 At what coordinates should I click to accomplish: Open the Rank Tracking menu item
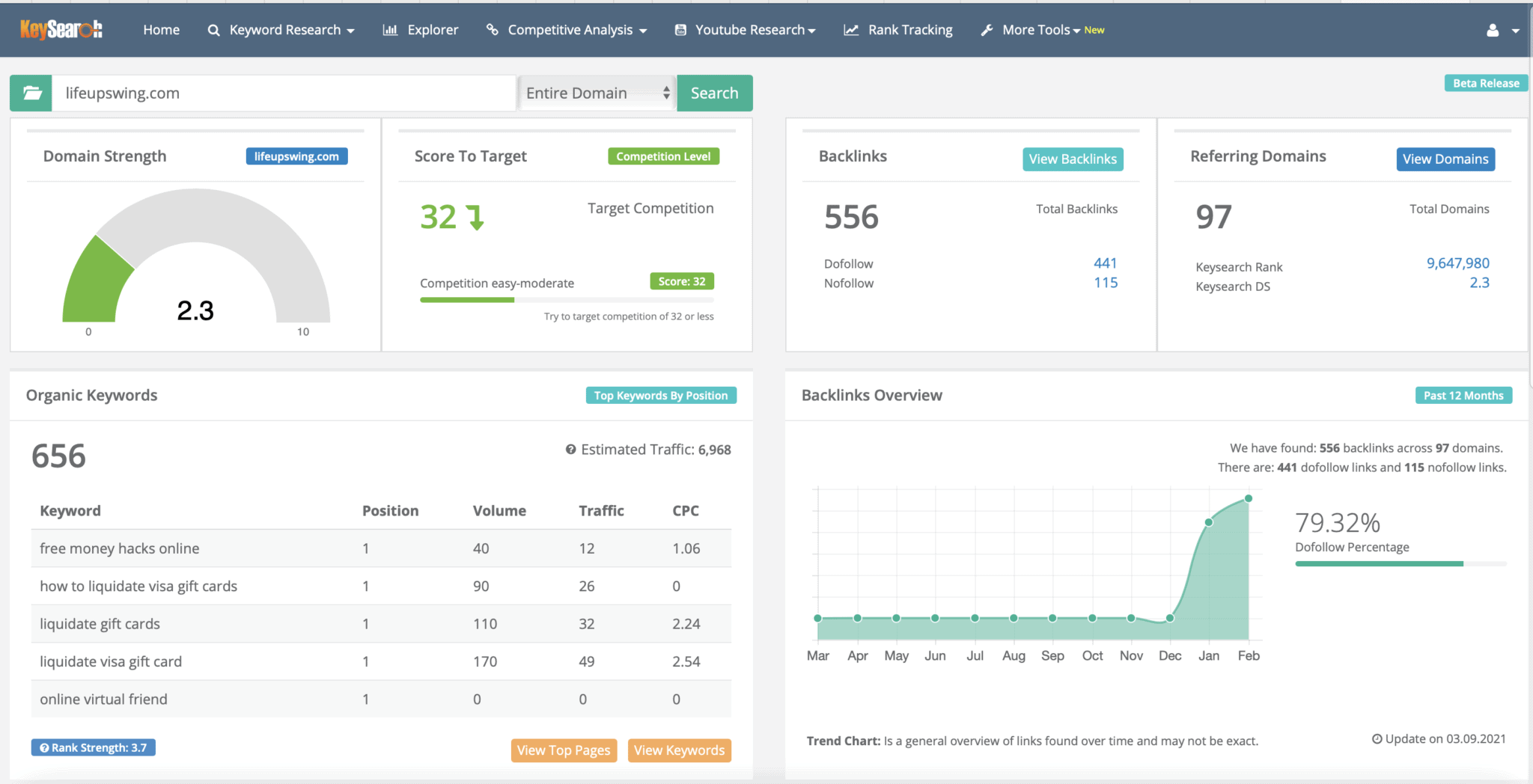point(910,30)
